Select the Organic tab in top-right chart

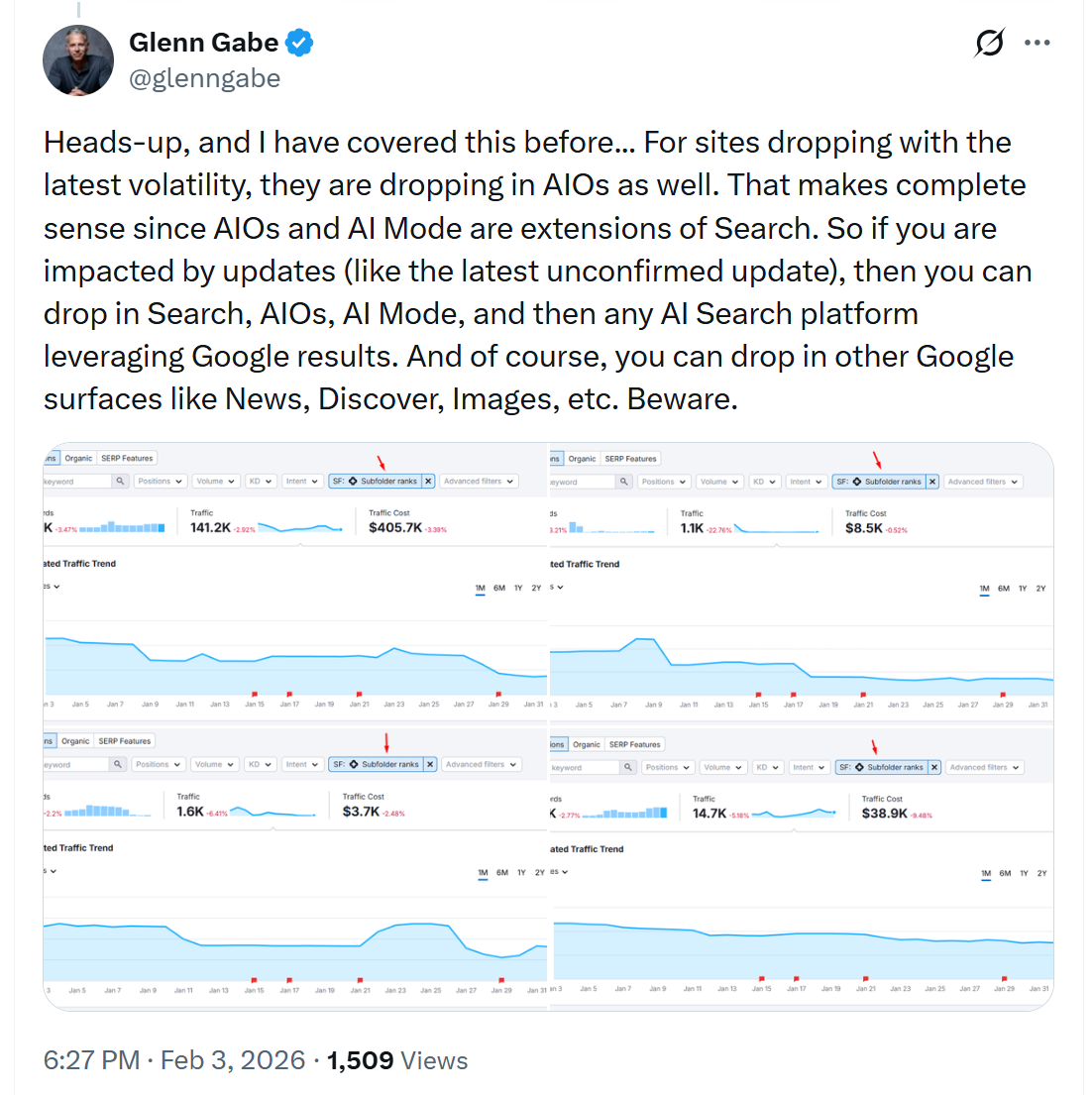583,459
